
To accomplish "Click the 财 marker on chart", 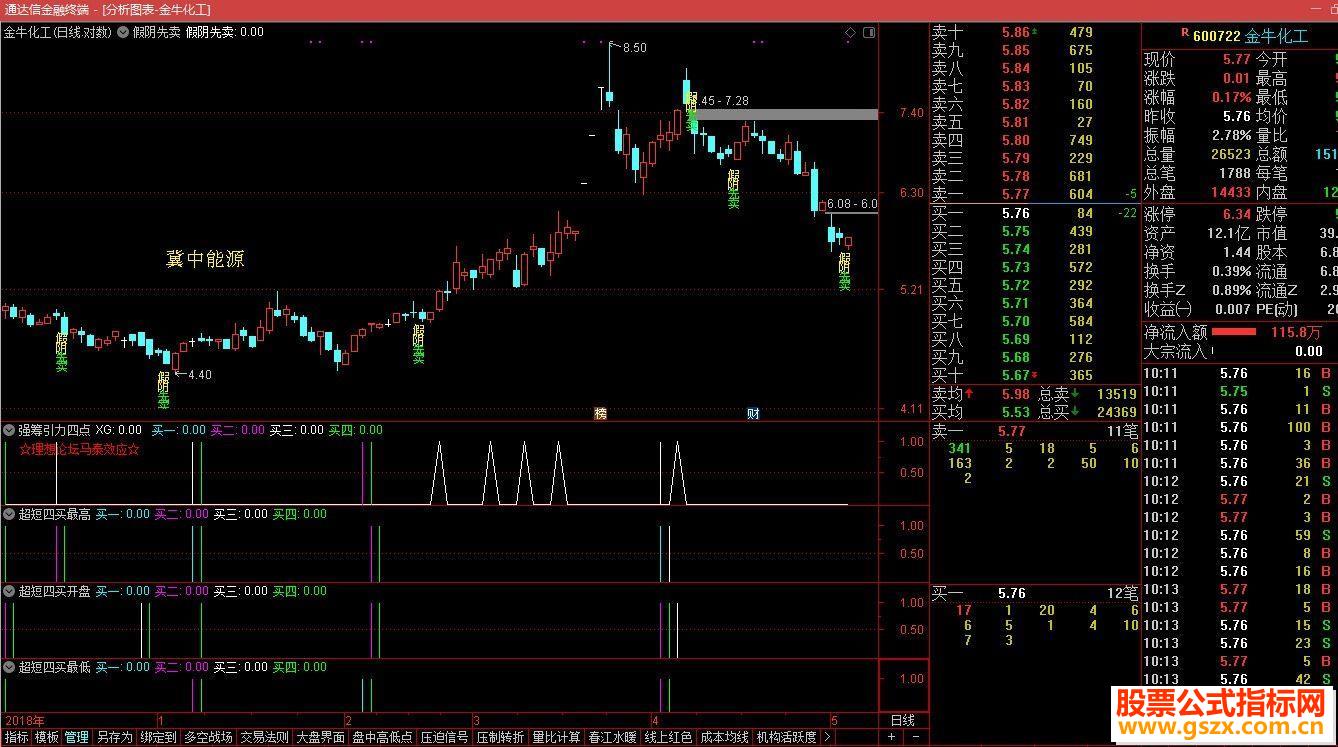I will (753, 413).
